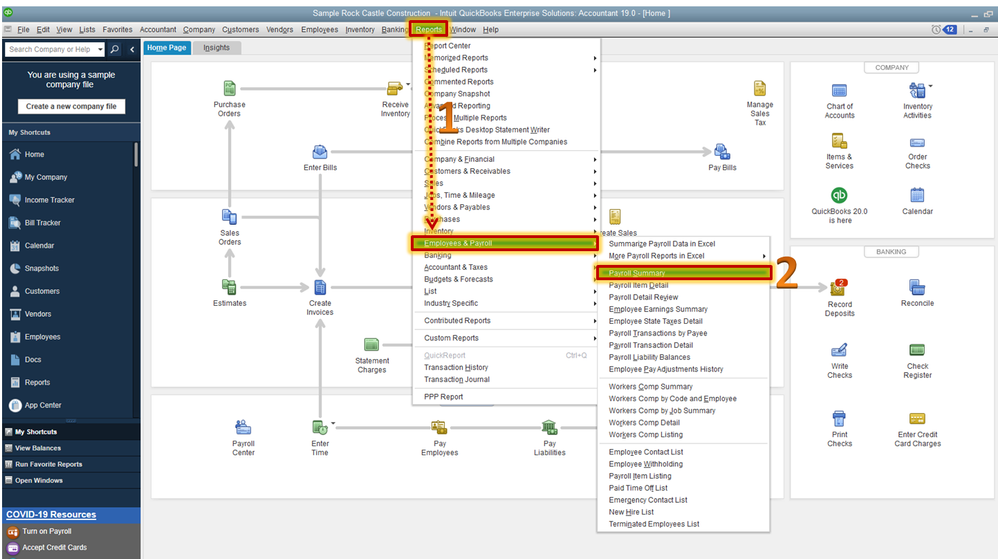The width and height of the screenshot is (998, 559).
Task: Click the Sales Orders icon
Action: [229, 216]
